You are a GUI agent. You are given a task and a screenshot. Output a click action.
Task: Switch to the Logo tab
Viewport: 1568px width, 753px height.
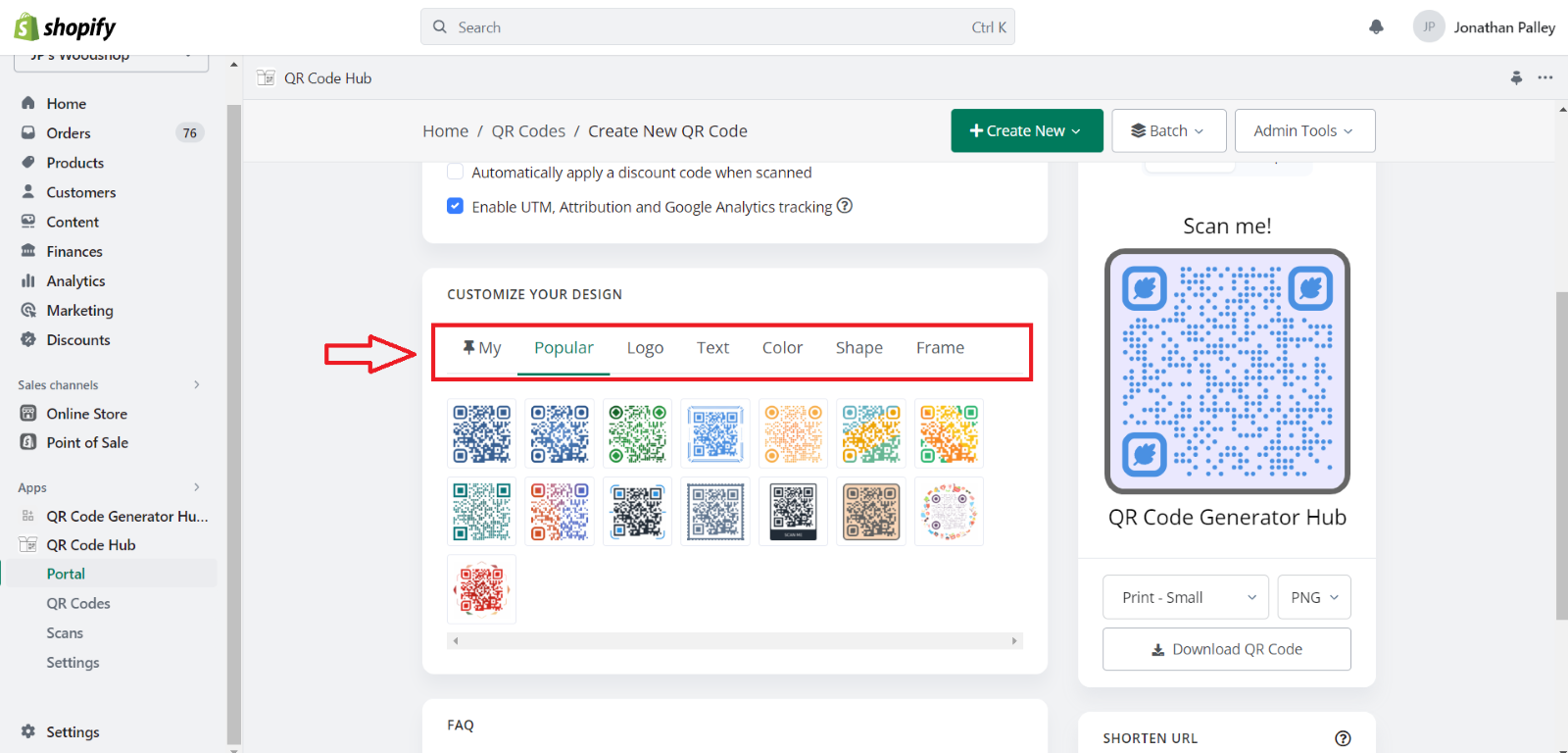[645, 348]
